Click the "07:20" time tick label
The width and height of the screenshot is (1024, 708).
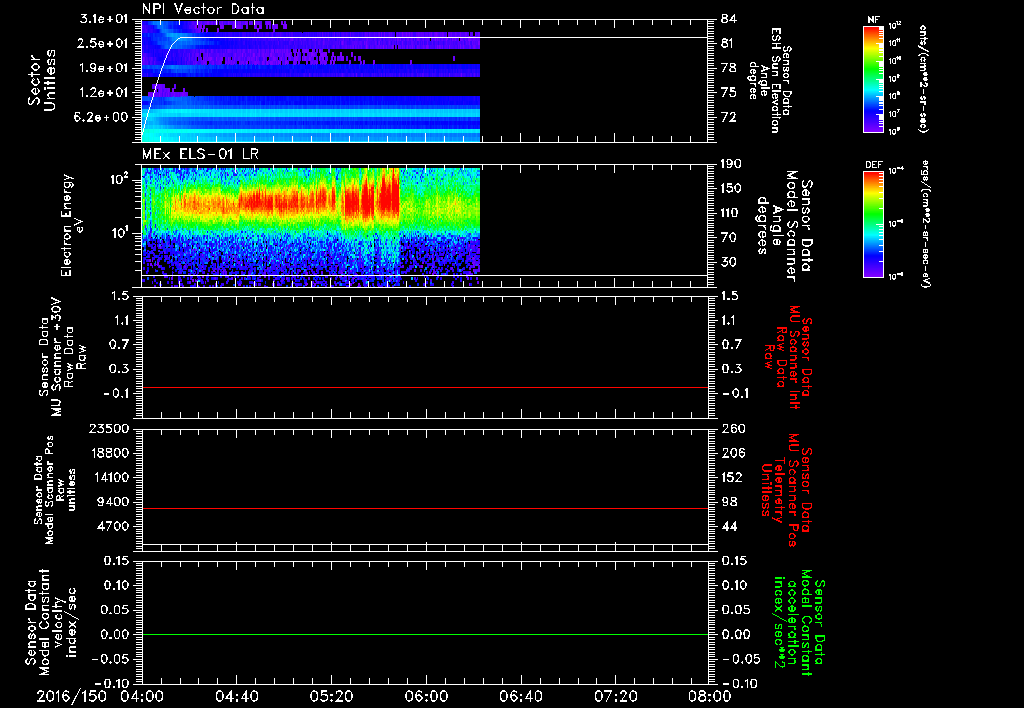tap(615, 696)
